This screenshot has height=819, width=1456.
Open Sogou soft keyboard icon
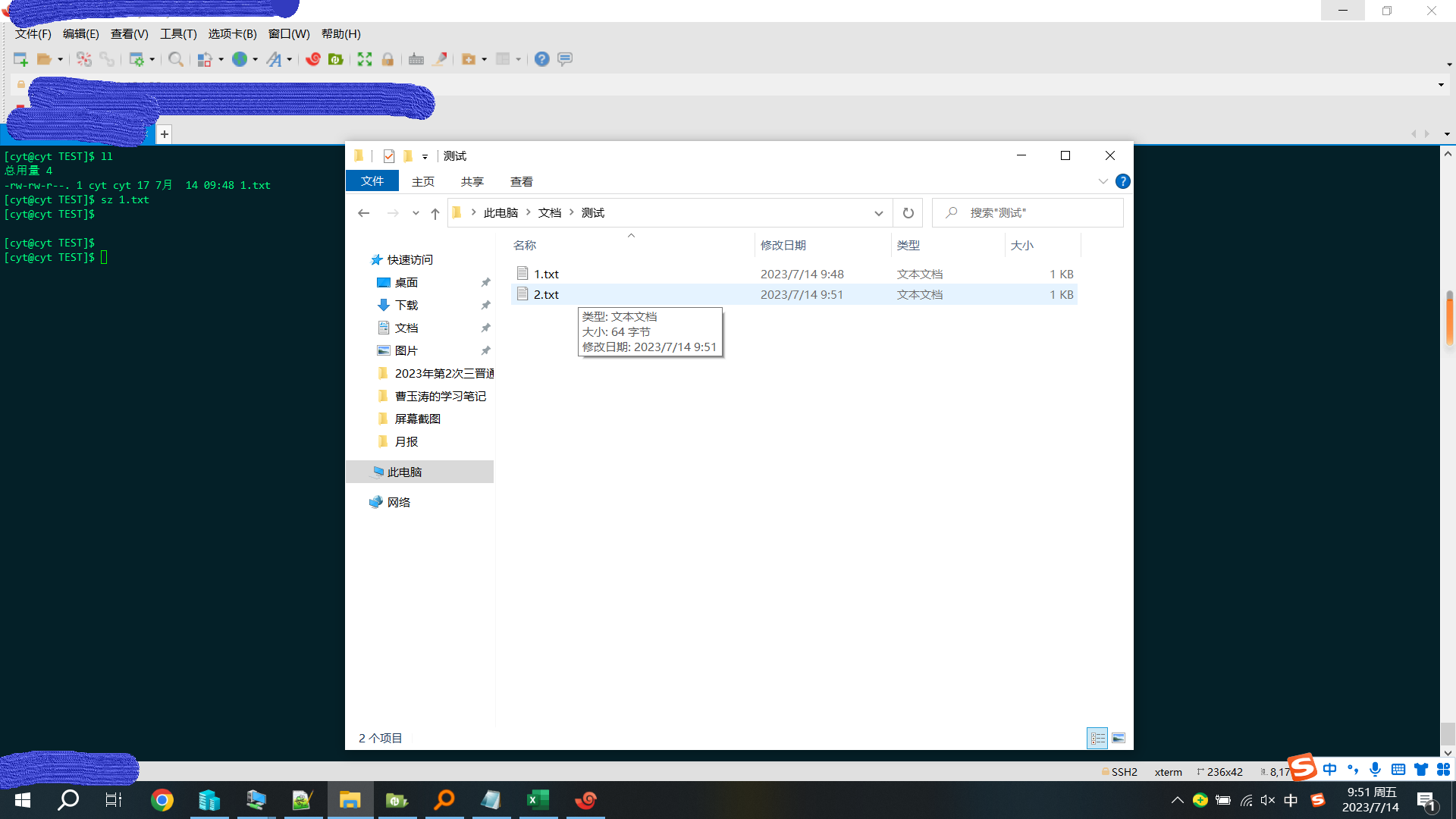tap(1398, 770)
